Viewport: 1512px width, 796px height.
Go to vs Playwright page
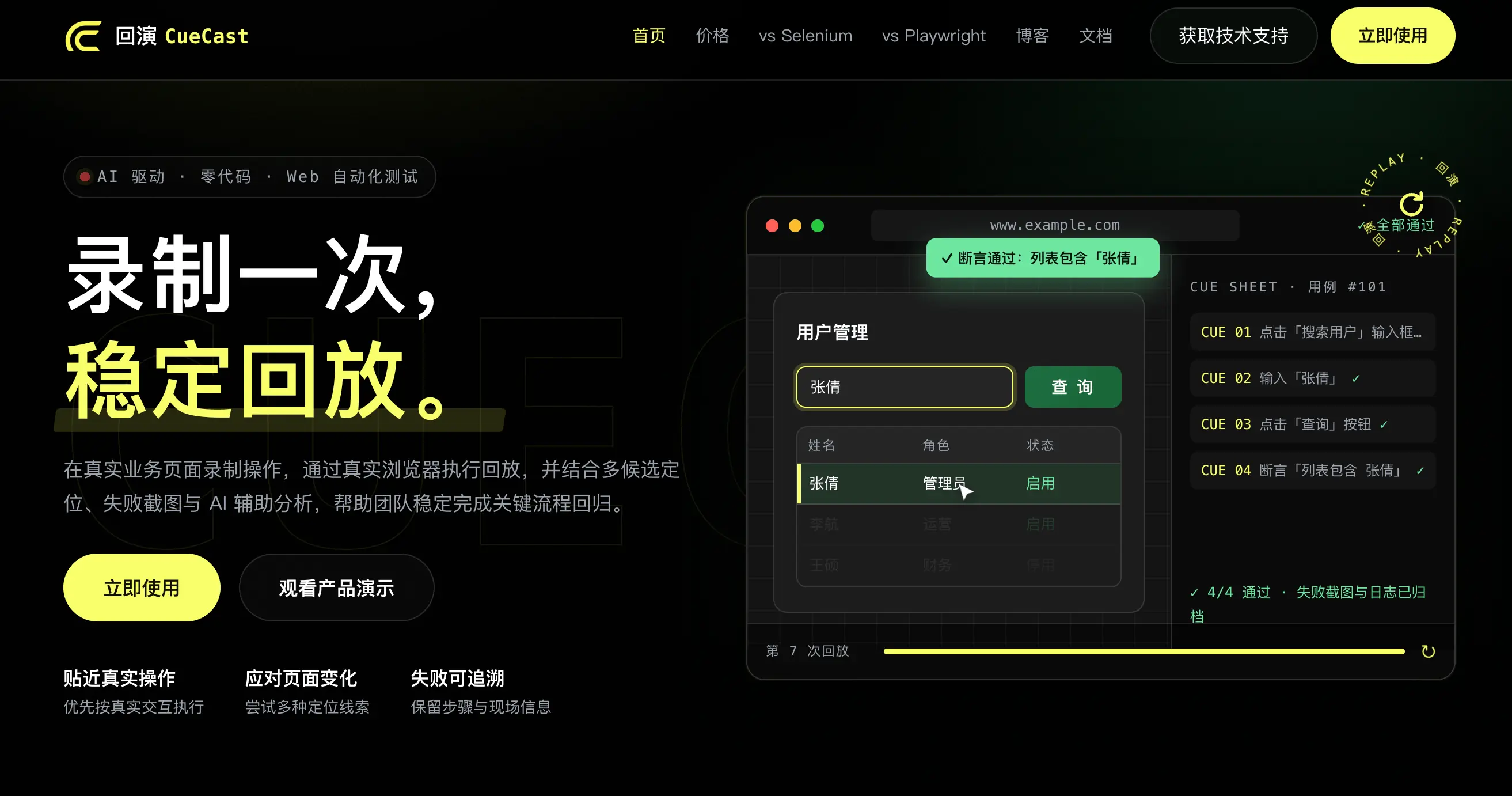[x=934, y=36]
